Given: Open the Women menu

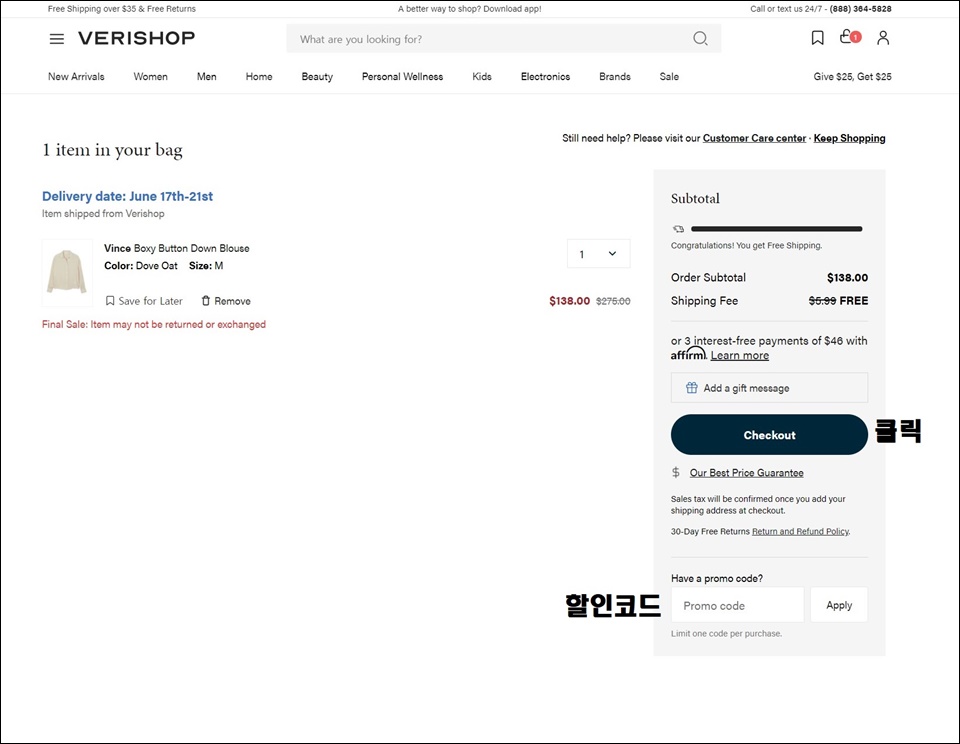Looking at the screenshot, I should pyautogui.click(x=150, y=77).
